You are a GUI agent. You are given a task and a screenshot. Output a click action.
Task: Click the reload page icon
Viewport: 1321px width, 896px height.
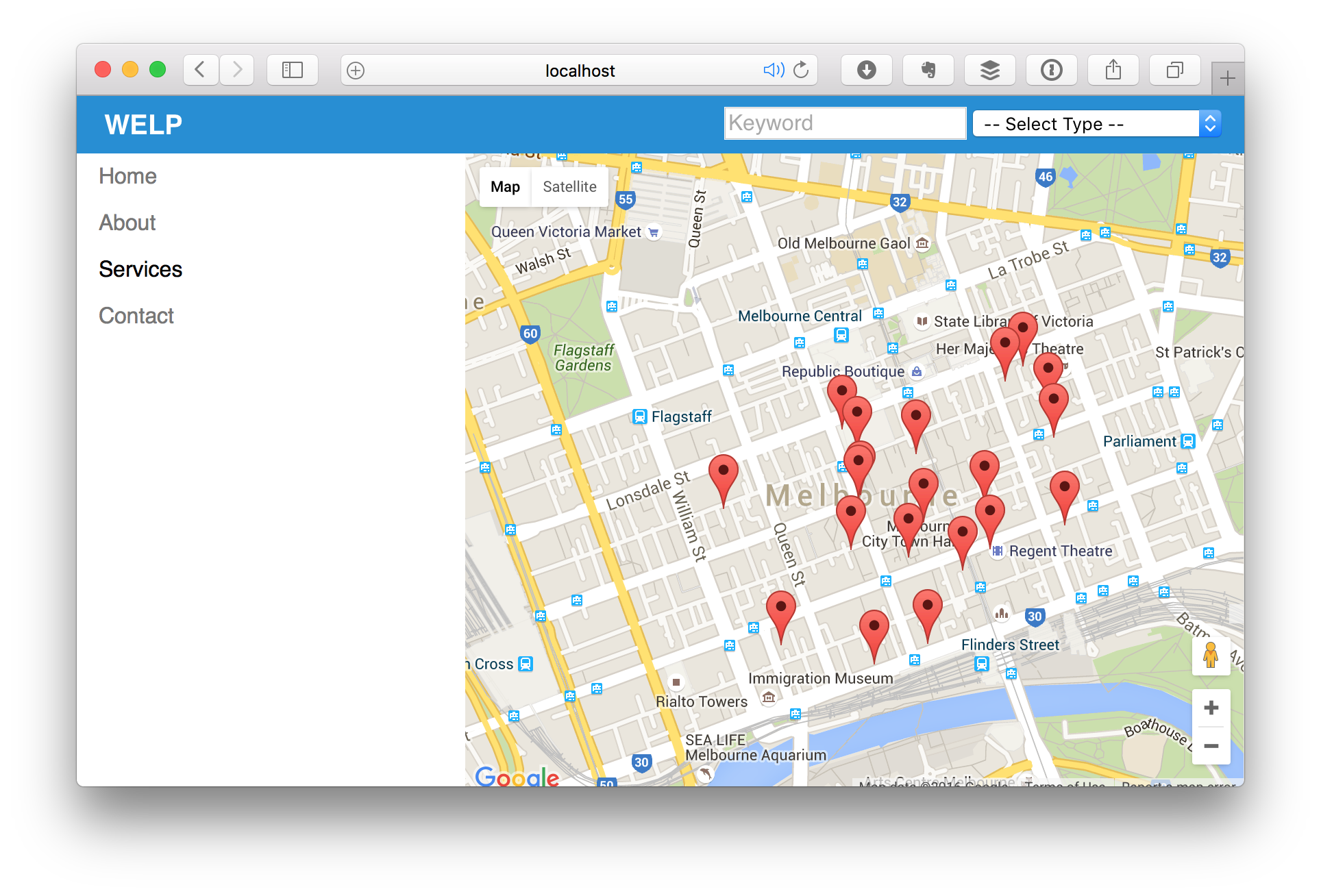tap(801, 70)
